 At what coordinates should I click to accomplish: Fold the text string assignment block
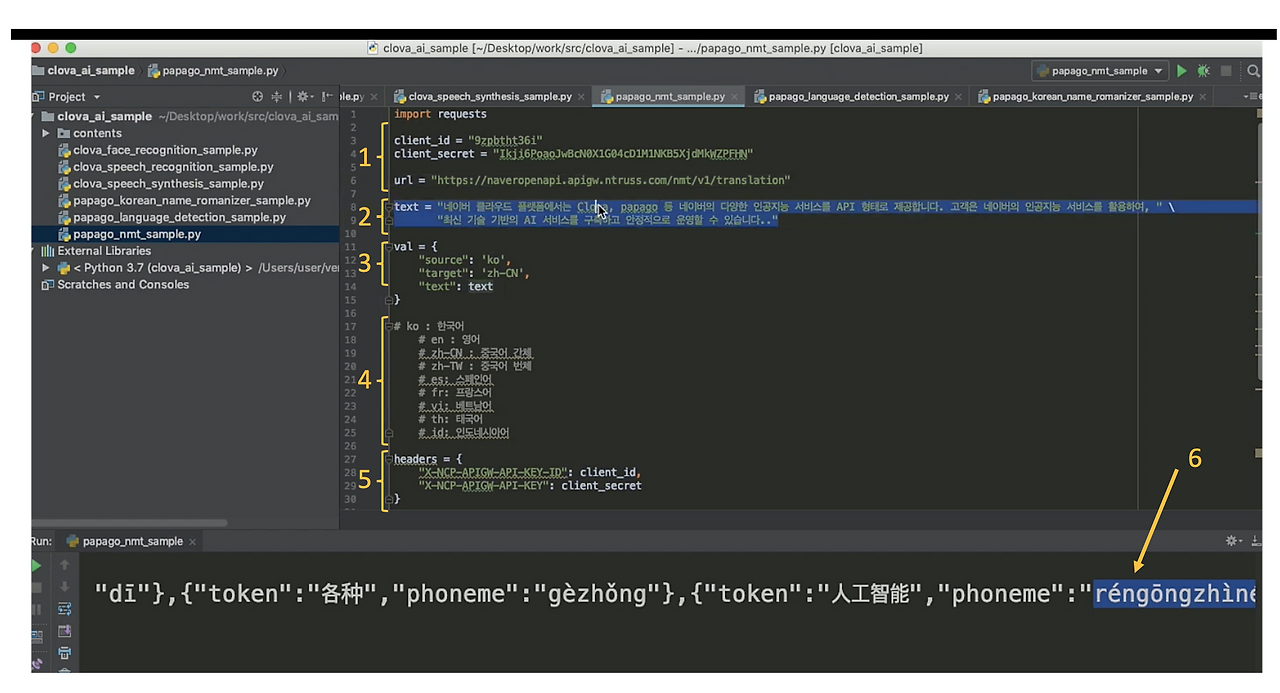coord(389,207)
